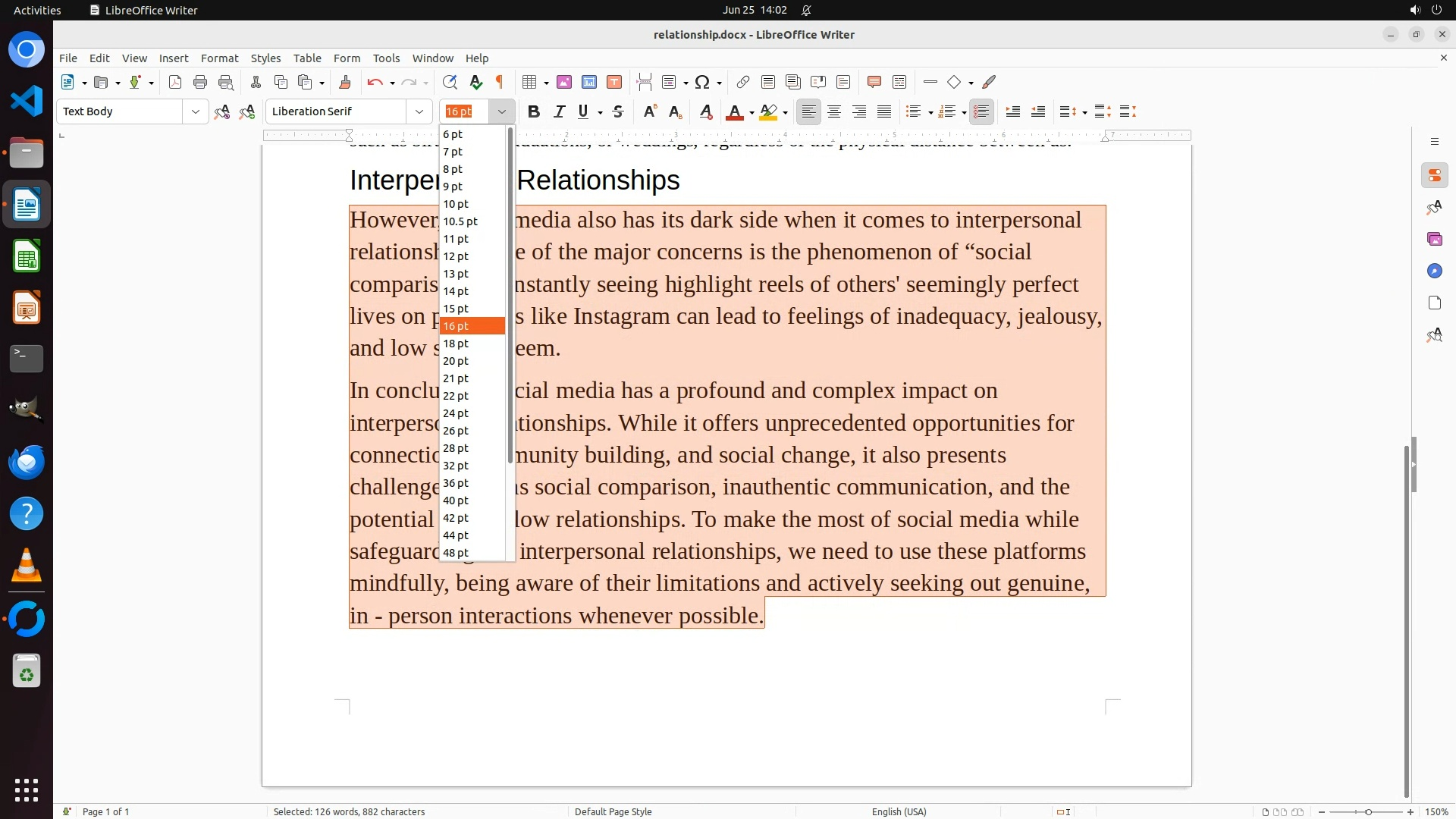Toggle formatting marks (pilcrow) display

500,82
